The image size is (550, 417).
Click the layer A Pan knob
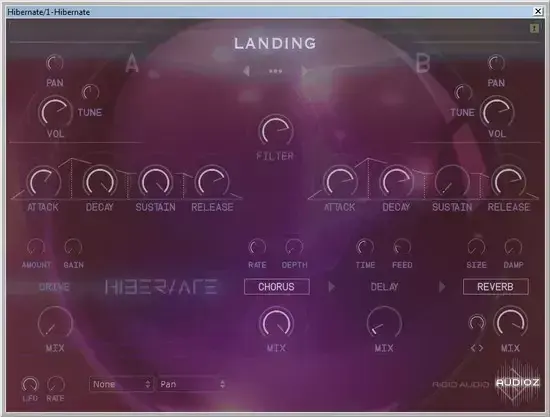click(x=55, y=63)
